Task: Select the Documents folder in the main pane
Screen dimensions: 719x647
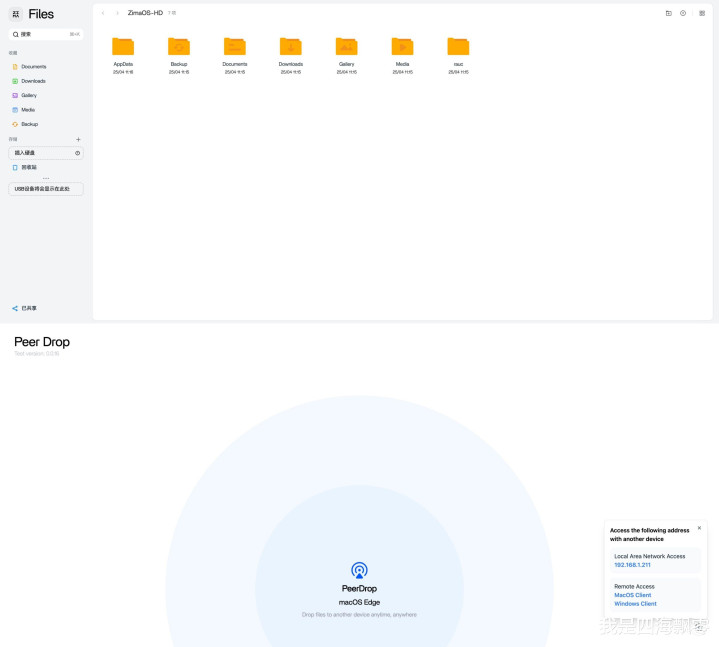Action: coord(235,55)
